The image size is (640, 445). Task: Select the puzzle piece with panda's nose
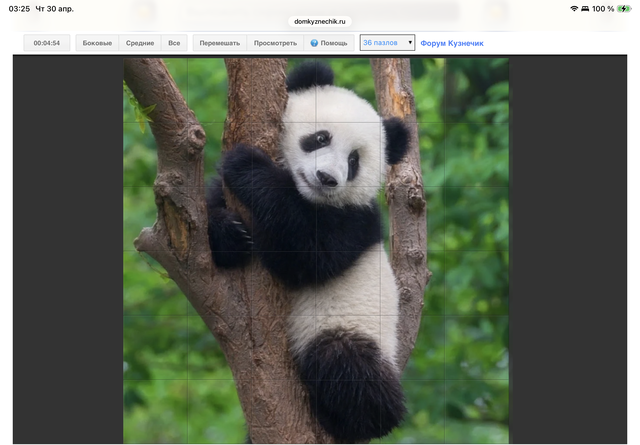[x=329, y=178]
